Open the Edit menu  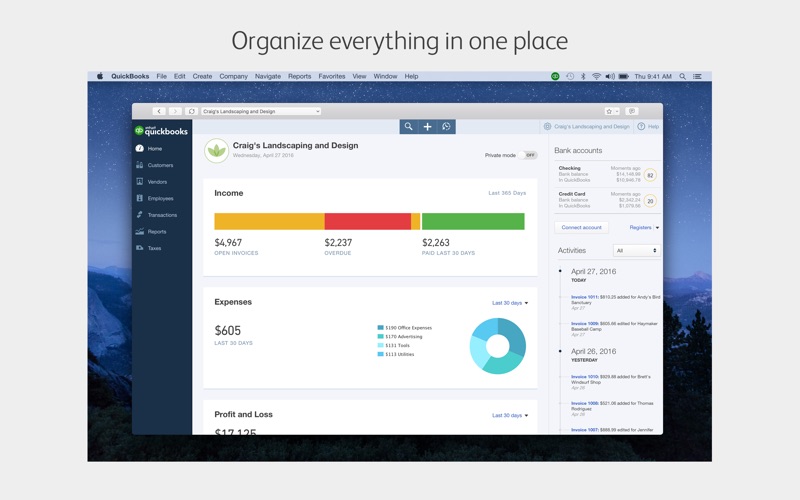(180, 76)
